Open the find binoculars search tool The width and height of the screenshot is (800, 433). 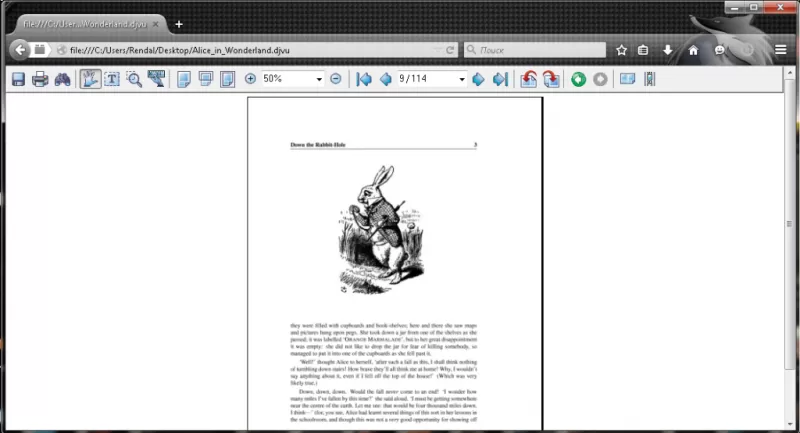62,79
